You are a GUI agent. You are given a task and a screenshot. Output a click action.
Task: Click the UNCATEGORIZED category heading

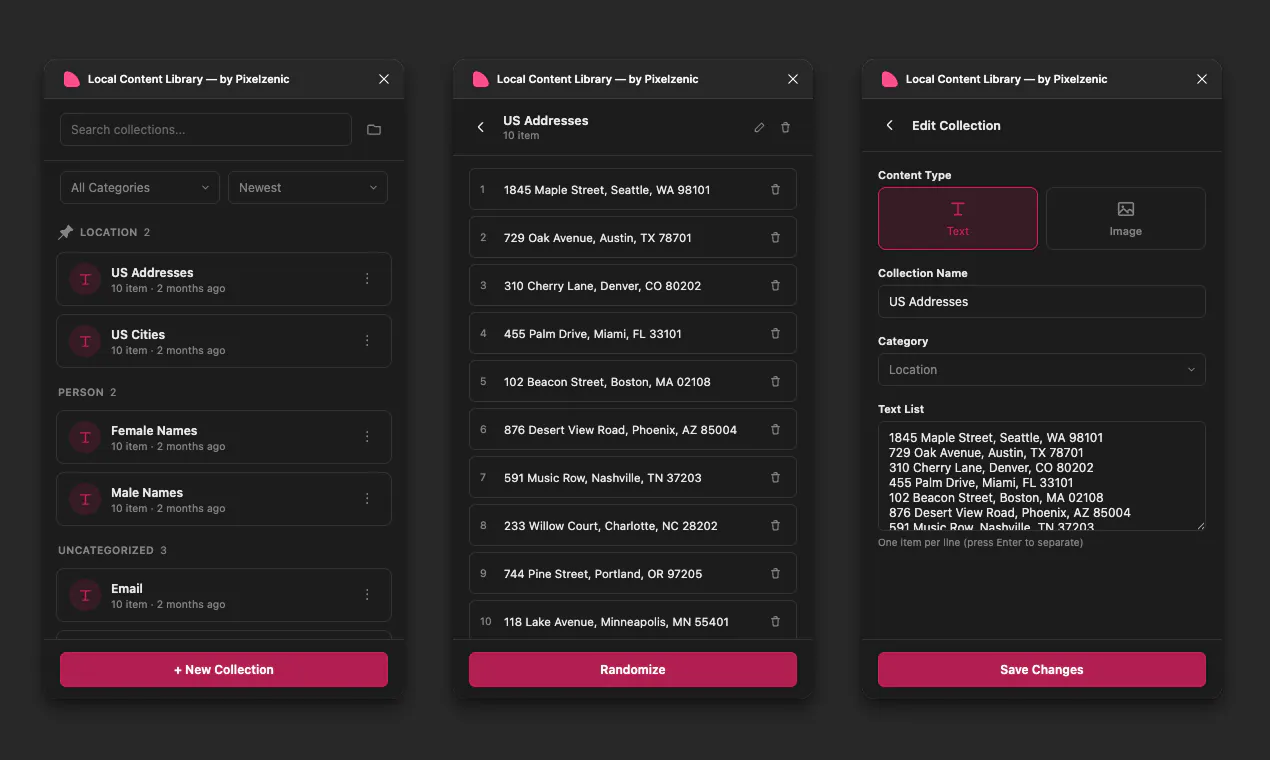[x=106, y=550]
